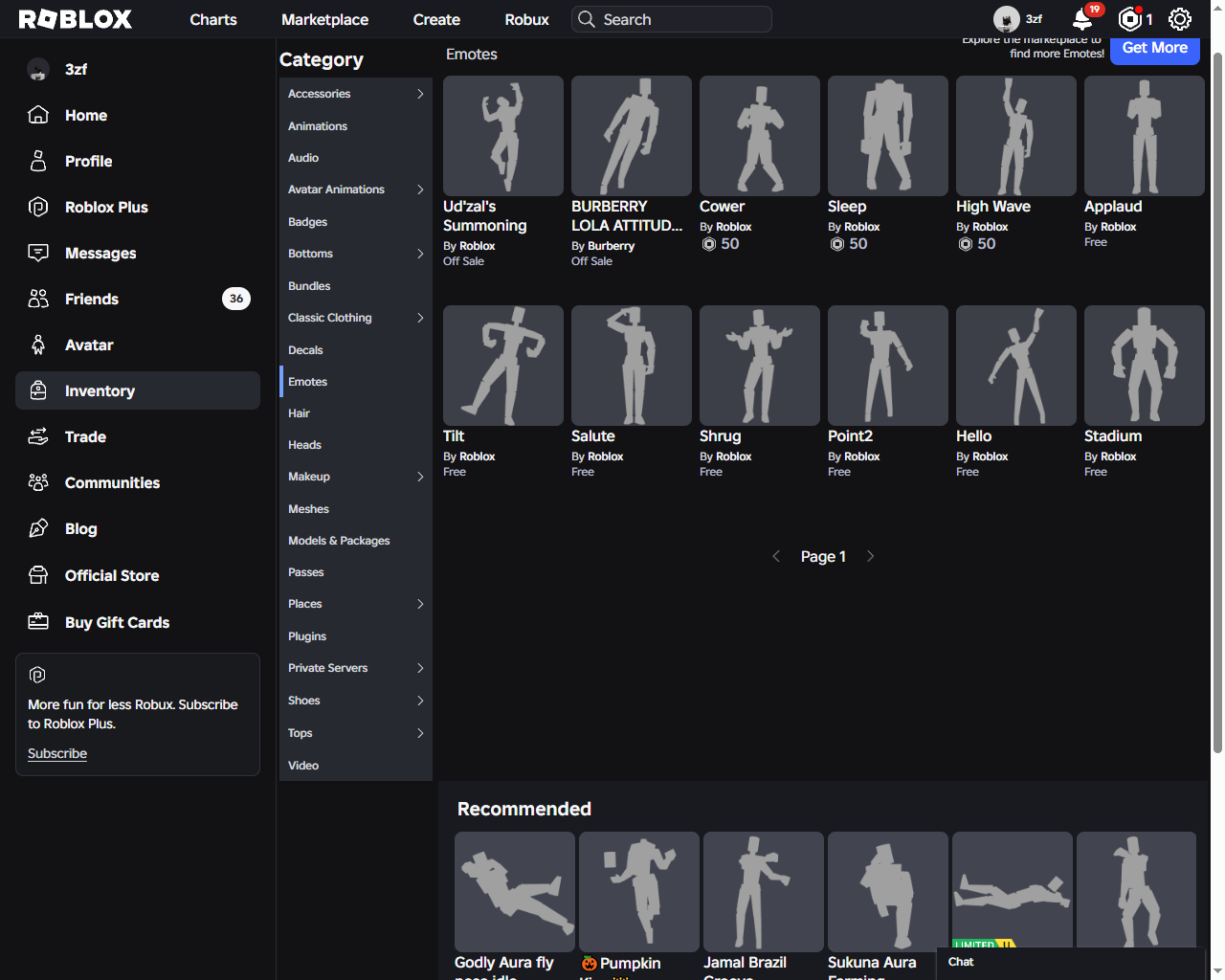Click the Profile sidebar icon
Image resolution: width=1225 pixels, height=980 pixels.
click(x=38, y=161)
